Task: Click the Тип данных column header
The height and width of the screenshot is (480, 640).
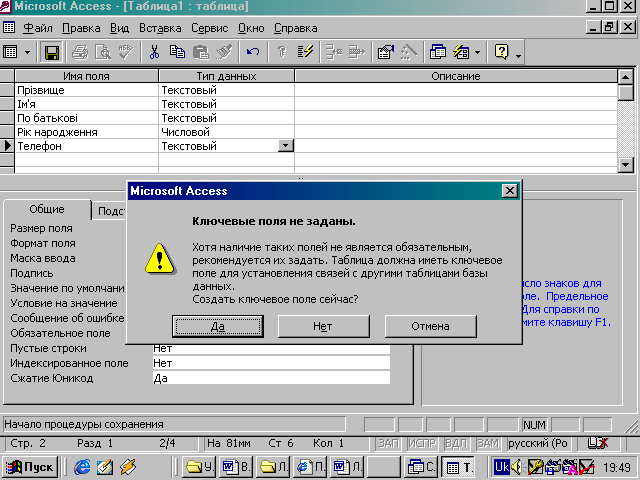Action: tap(227, 76)
